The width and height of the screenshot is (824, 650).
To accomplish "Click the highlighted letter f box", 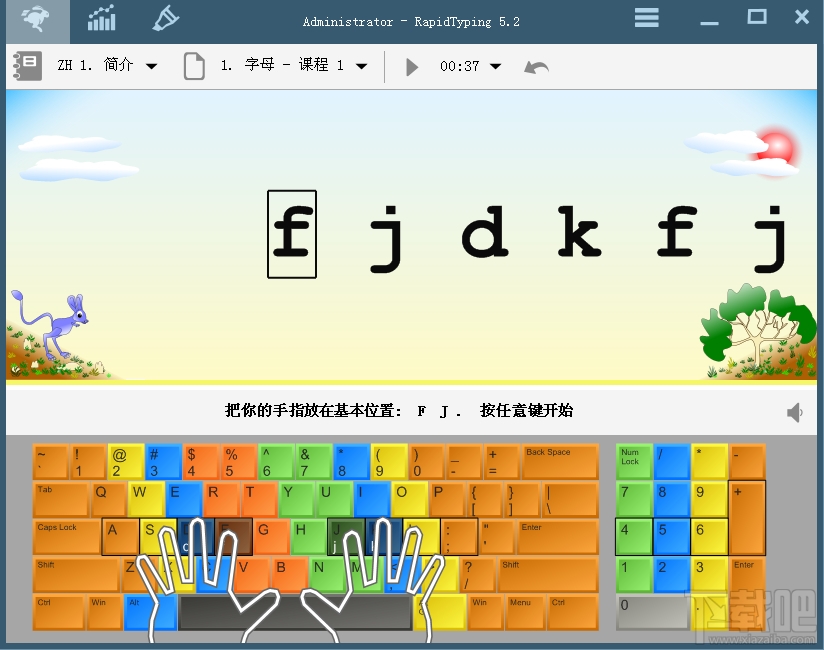I will click(x=291, y=233).
